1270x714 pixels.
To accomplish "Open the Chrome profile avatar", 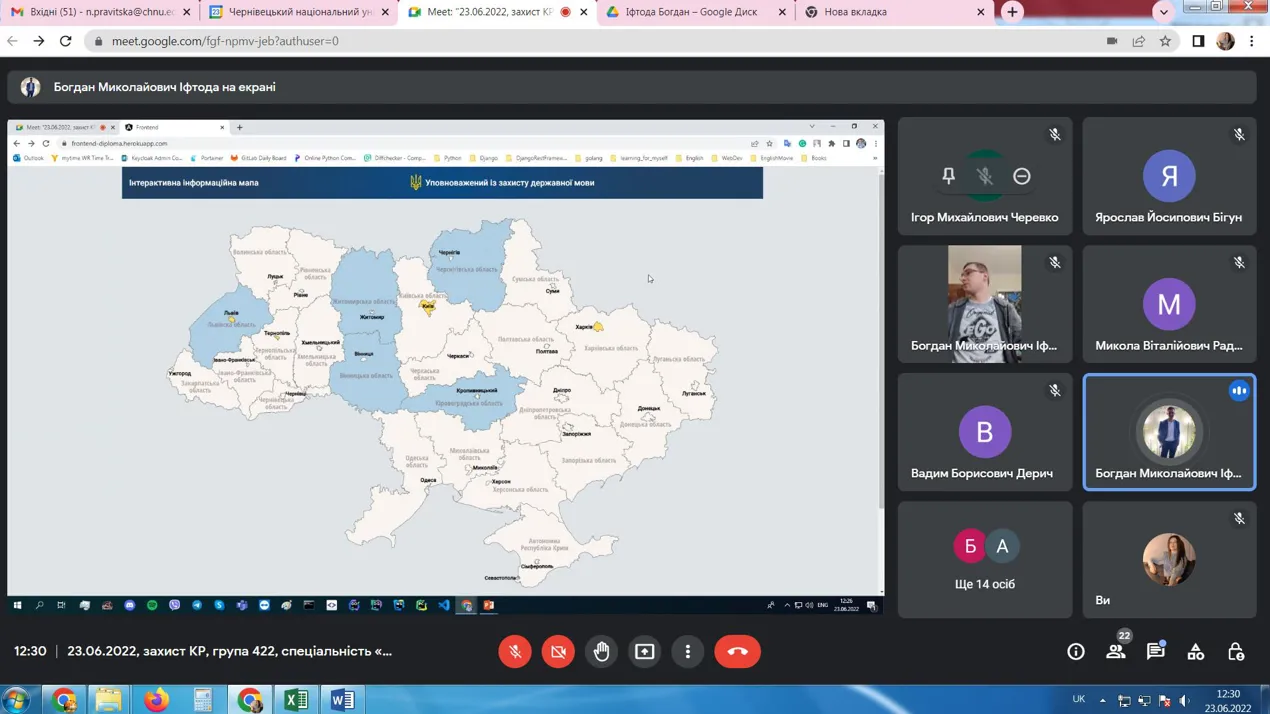I will click(1225, 41).
